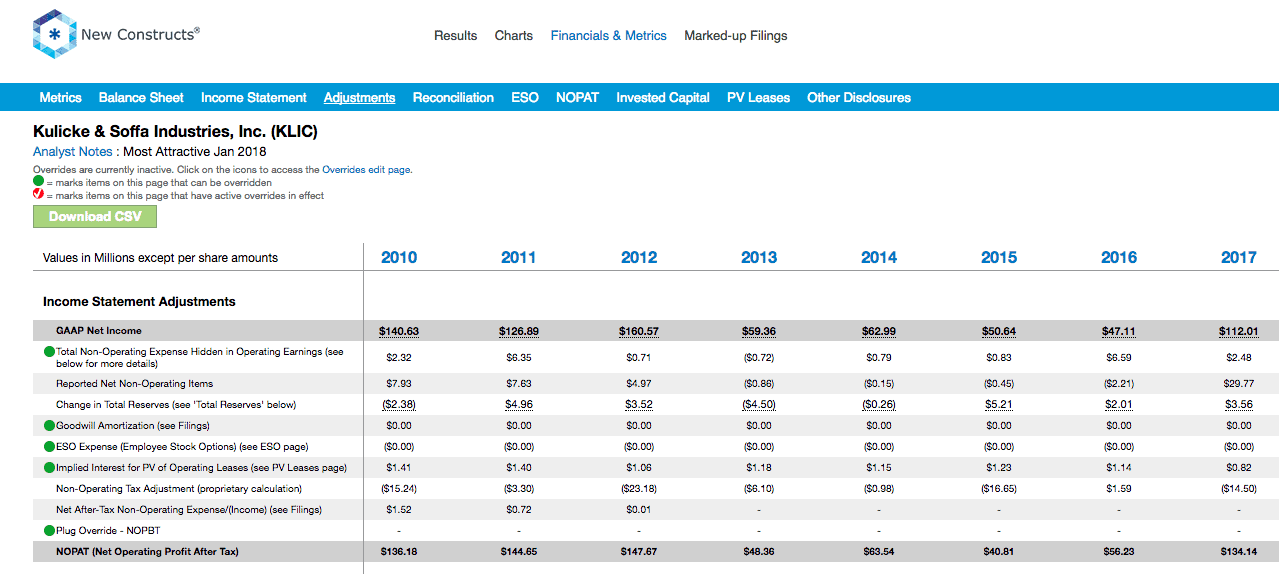Switch to the Income Statement tab

point(254,97)
